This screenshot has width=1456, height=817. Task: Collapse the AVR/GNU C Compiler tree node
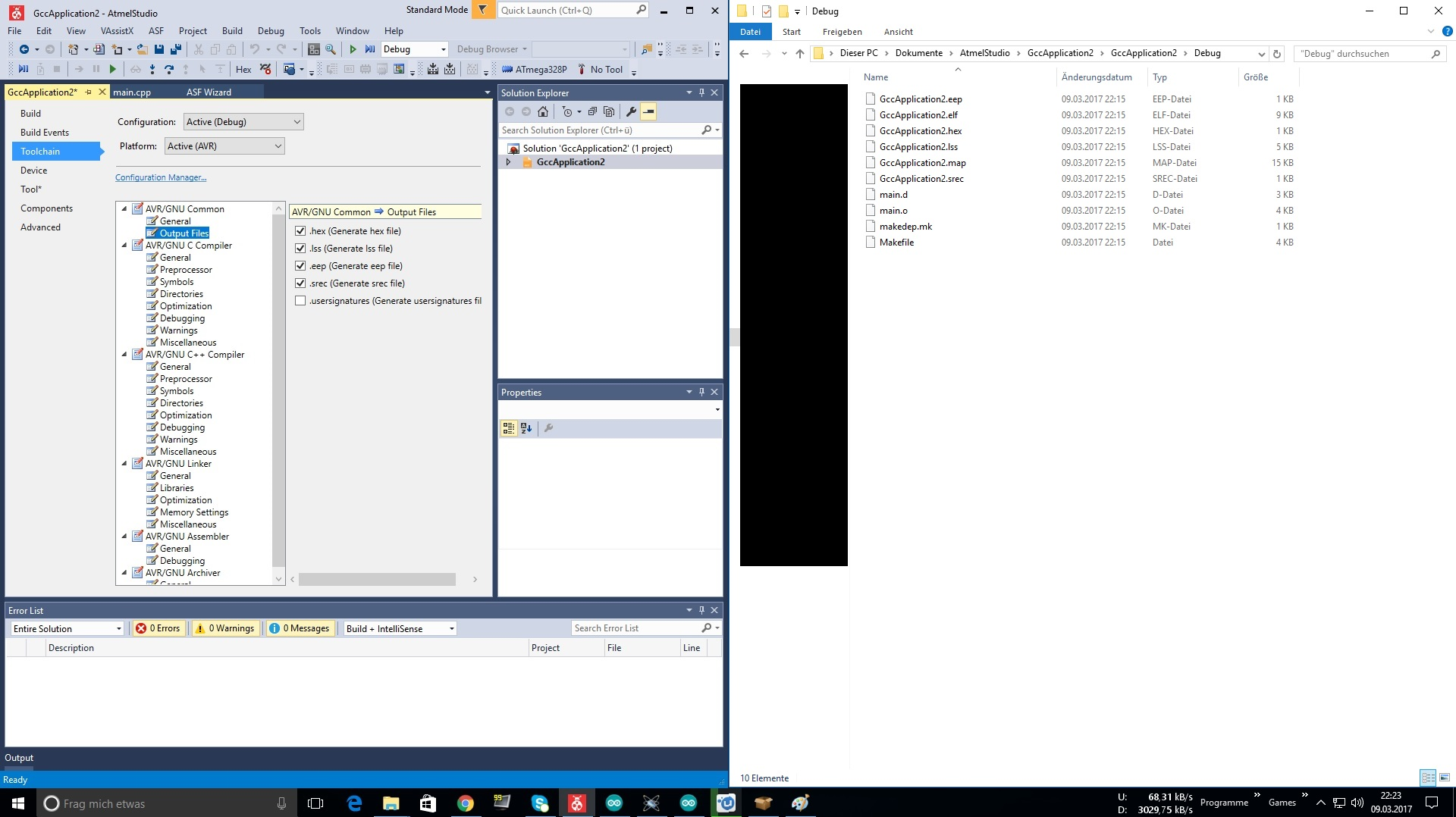click(x=125, y=246)
